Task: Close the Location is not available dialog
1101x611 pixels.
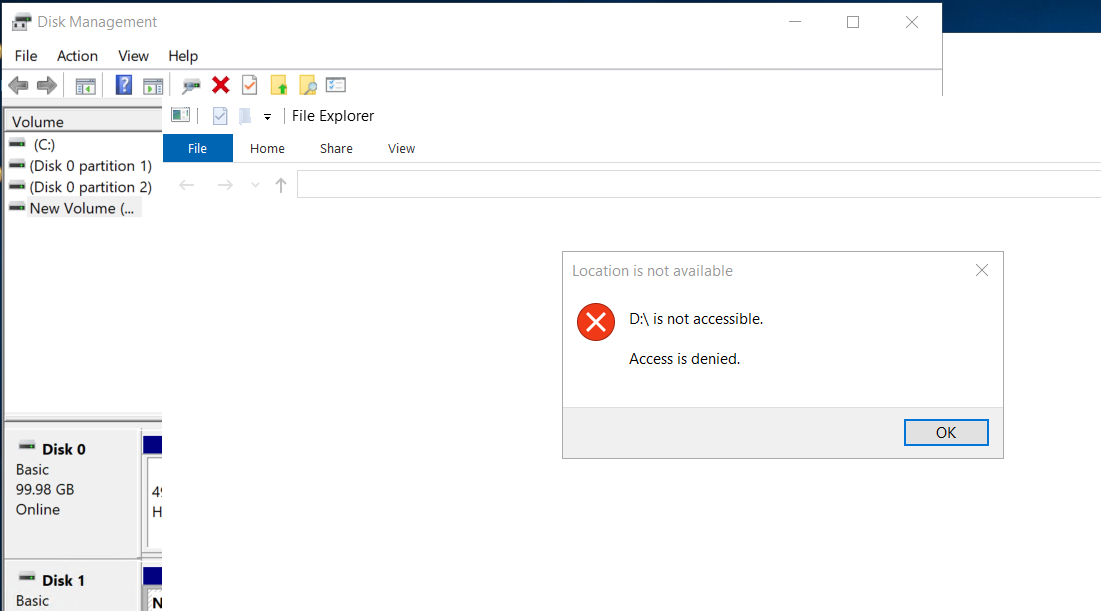Action: click(x=982, y=270)
